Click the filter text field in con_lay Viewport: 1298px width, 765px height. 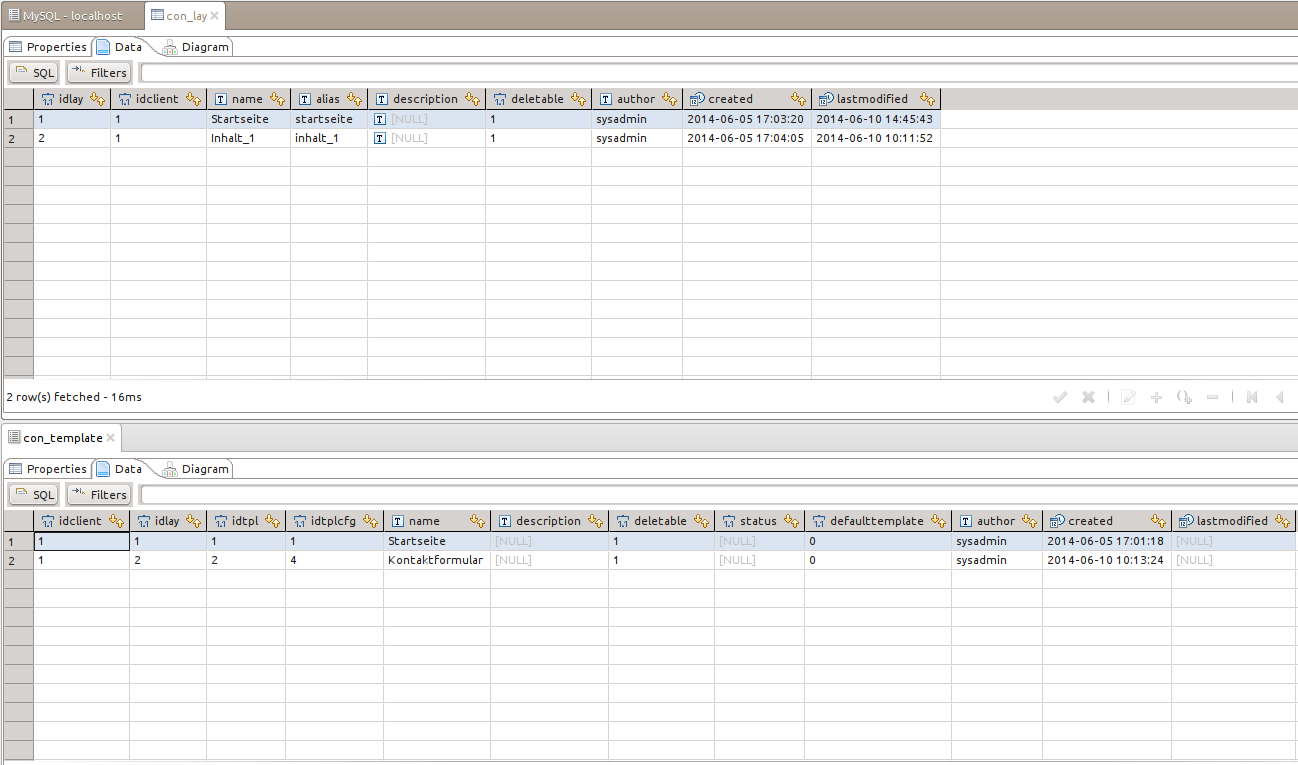point(700,73)
